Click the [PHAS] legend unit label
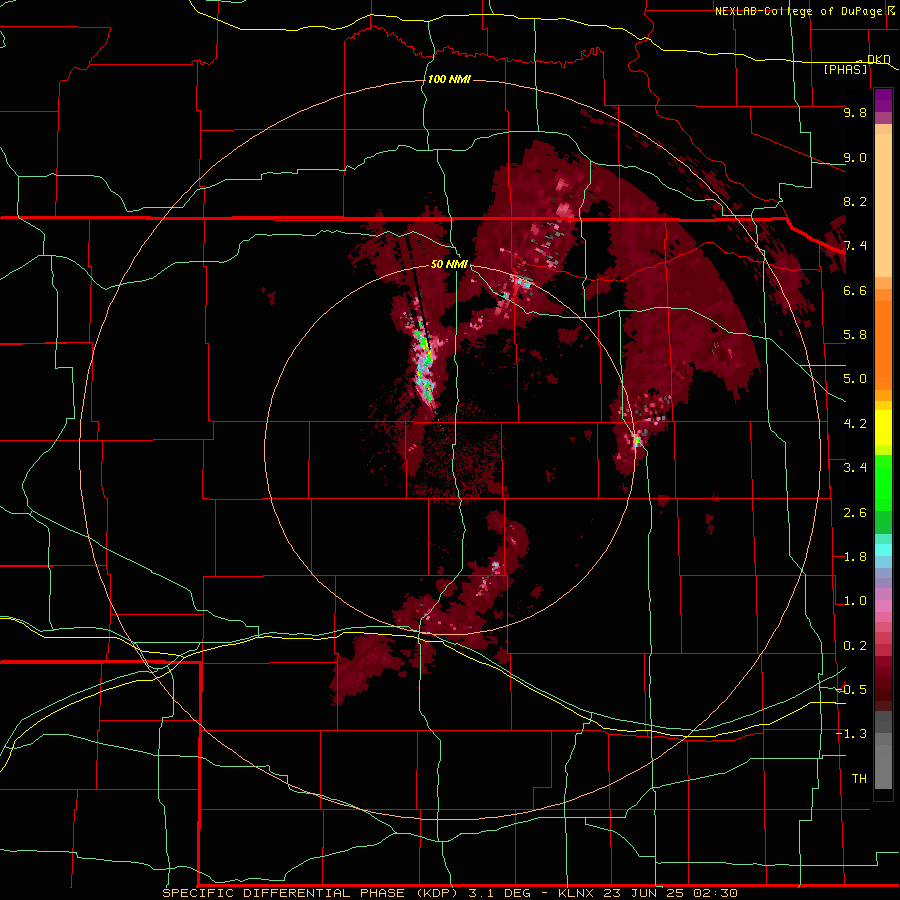Viewport: 900px width, 900px height. point(845,69)
